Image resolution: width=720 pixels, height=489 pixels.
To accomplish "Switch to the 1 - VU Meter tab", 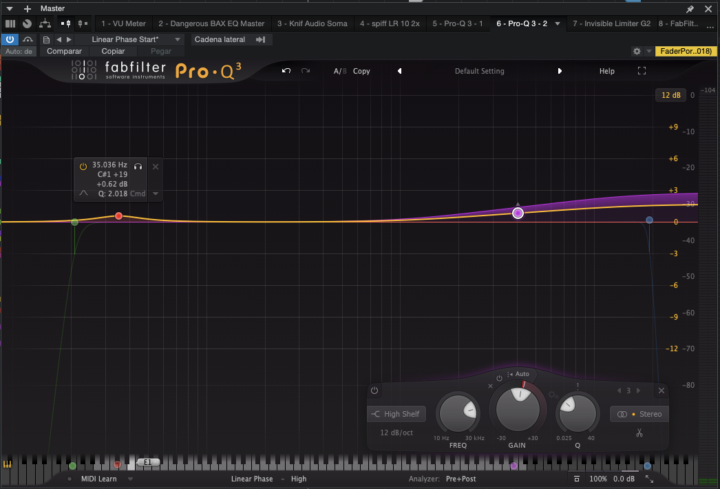I will pyautogui.click(x=123, y=23).
